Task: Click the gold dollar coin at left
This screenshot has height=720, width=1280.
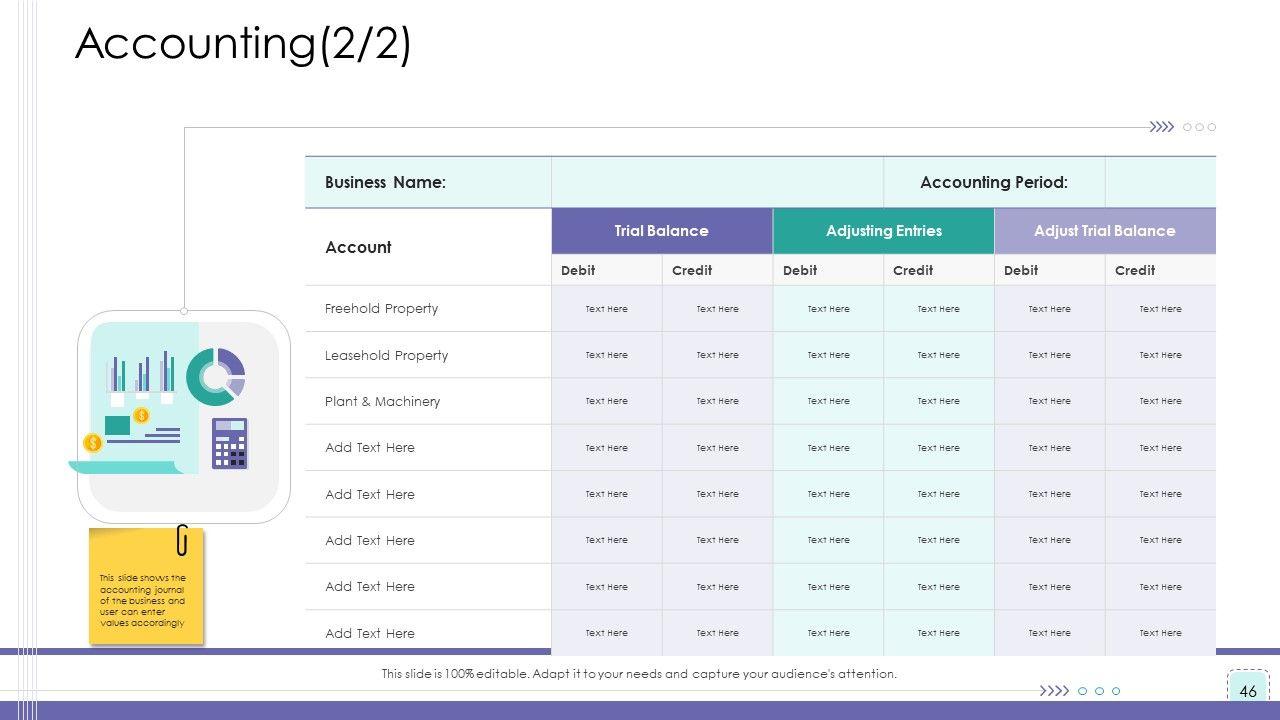Action: pyautogui.click(x=93, y=442)
